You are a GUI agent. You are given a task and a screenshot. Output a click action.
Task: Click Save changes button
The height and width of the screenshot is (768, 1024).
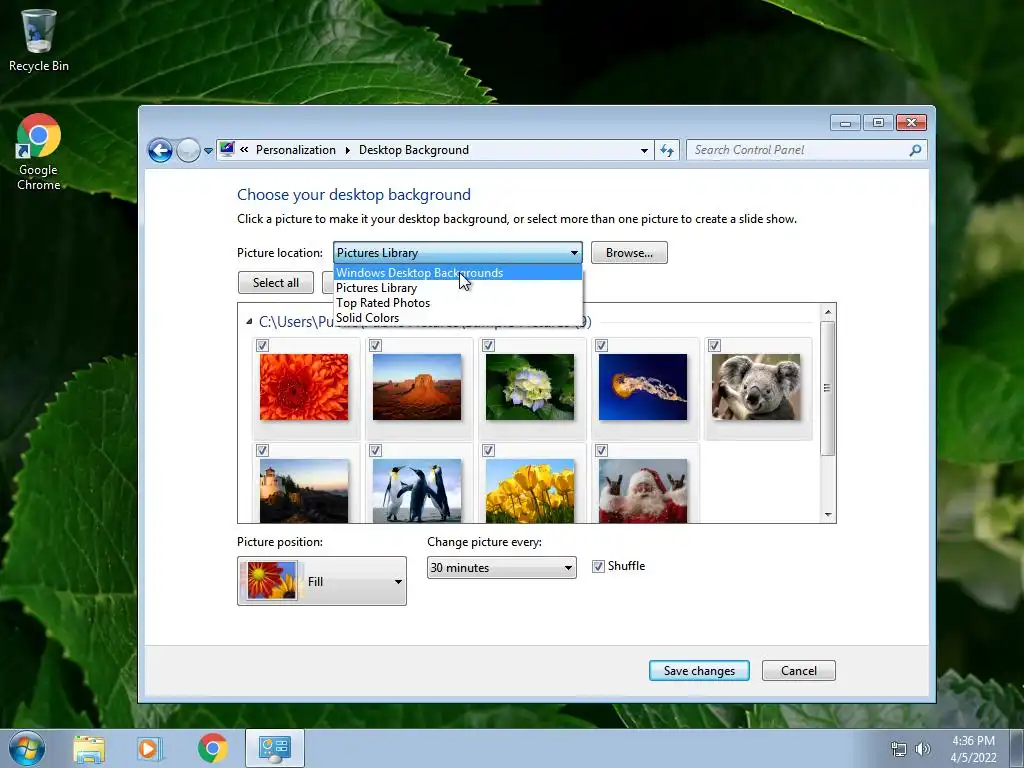699,671
